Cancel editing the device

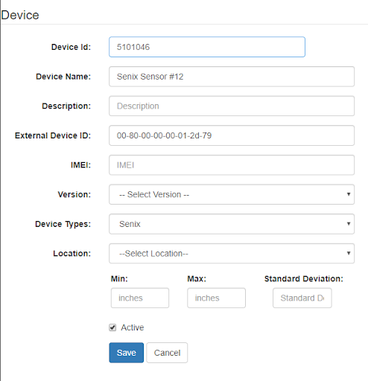click(x=167, y=353)
